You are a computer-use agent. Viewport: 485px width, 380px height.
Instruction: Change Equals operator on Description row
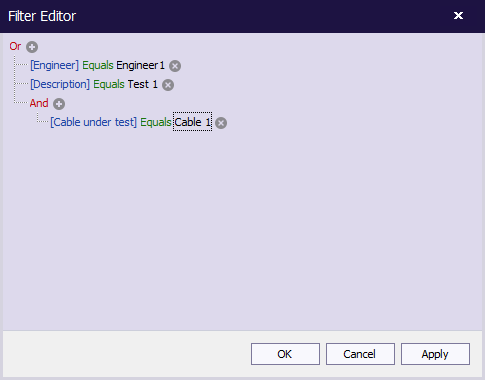[x=109, y=84]
